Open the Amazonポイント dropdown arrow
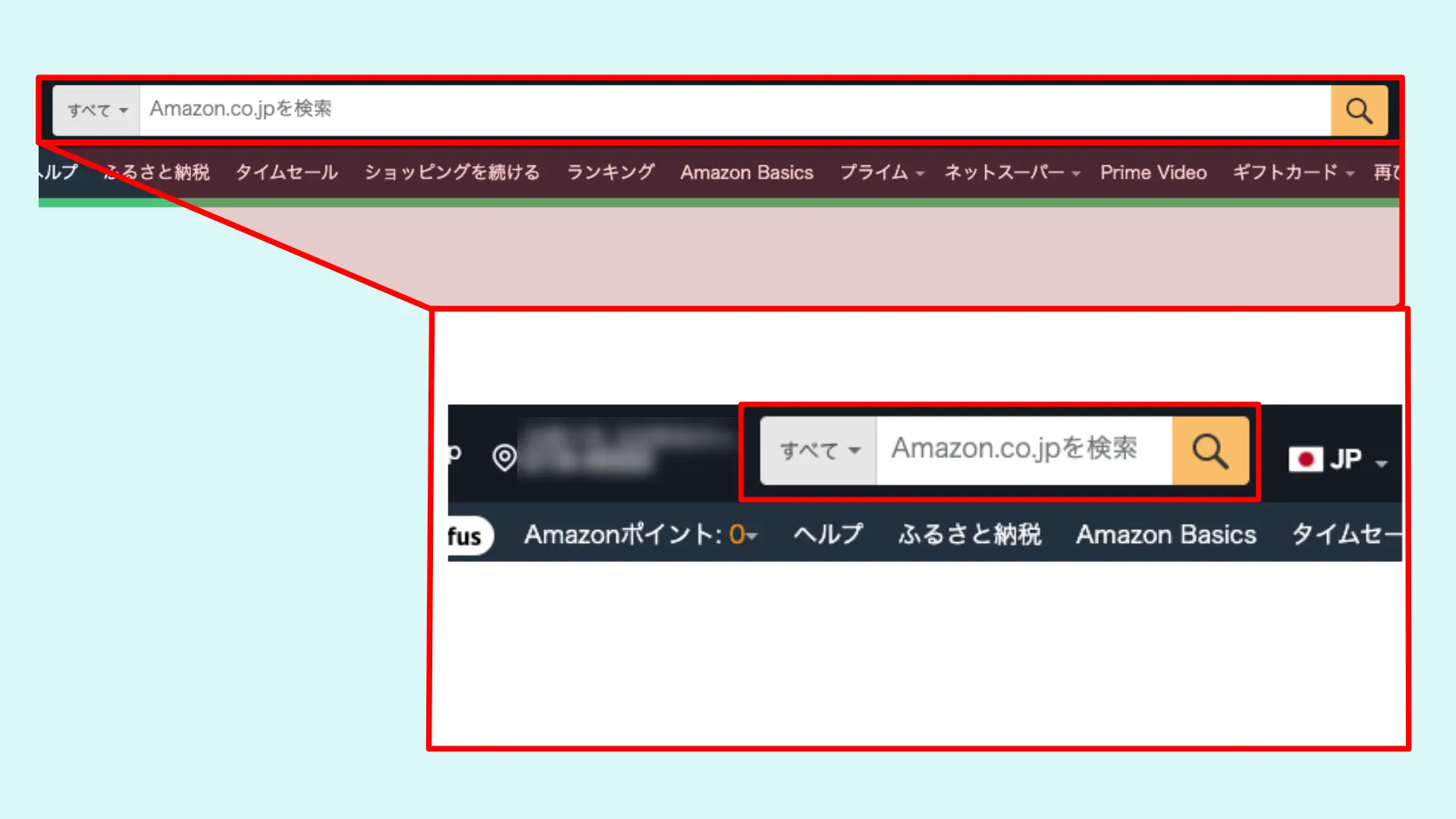1456x819 pixels. coord(753,536)
